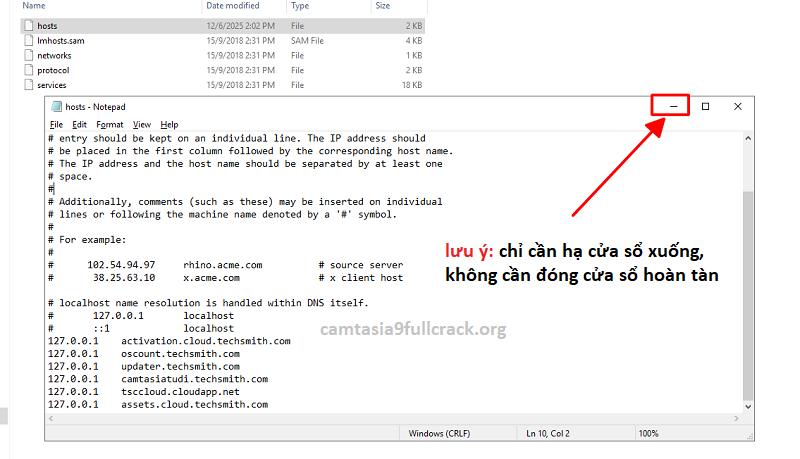Minimize the hosts Notepad window
Image resolution: width=800 pixels, height=459 pixels.
point(673,107)
